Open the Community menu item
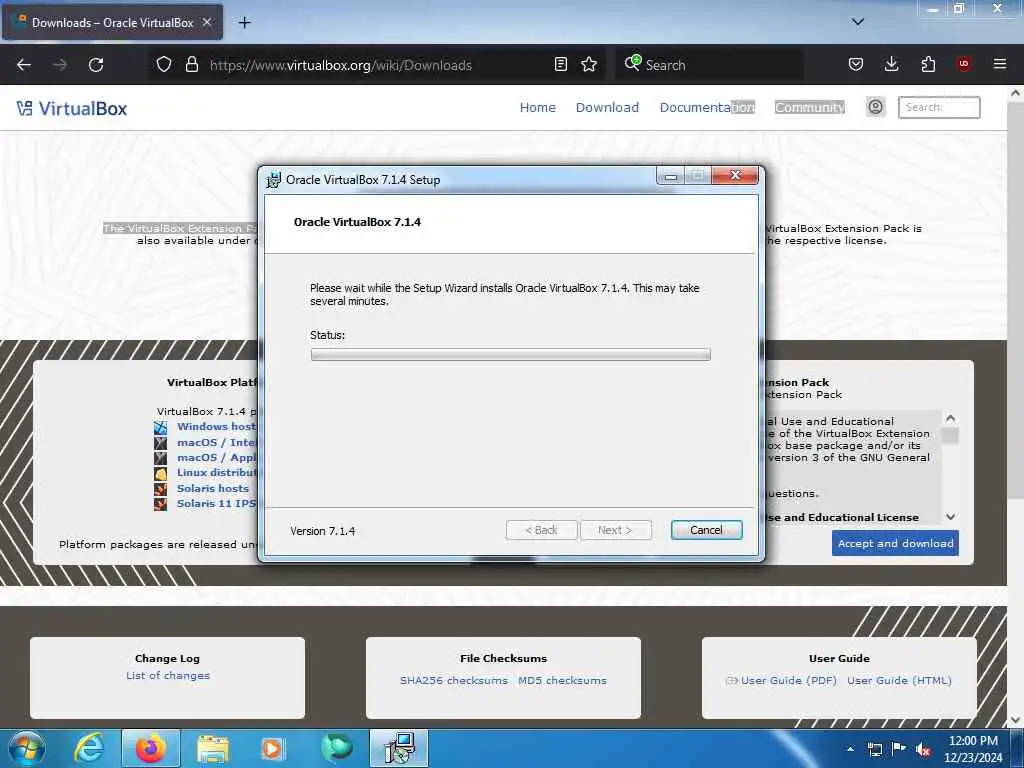 click(810, 108)
